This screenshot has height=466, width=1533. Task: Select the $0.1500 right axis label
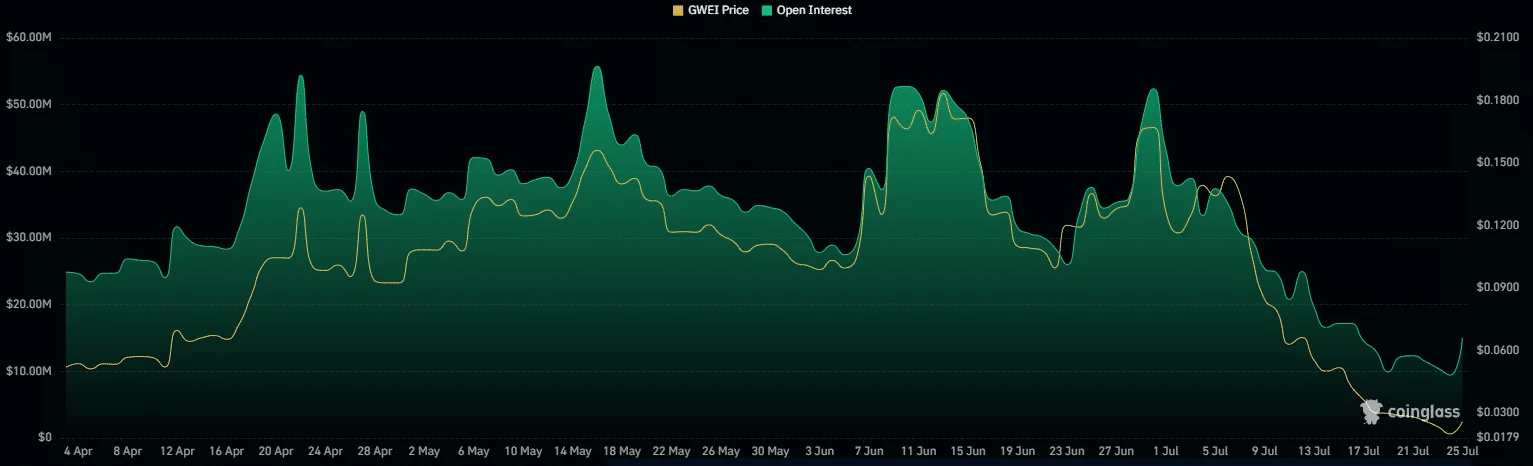tap(1497, 162)
